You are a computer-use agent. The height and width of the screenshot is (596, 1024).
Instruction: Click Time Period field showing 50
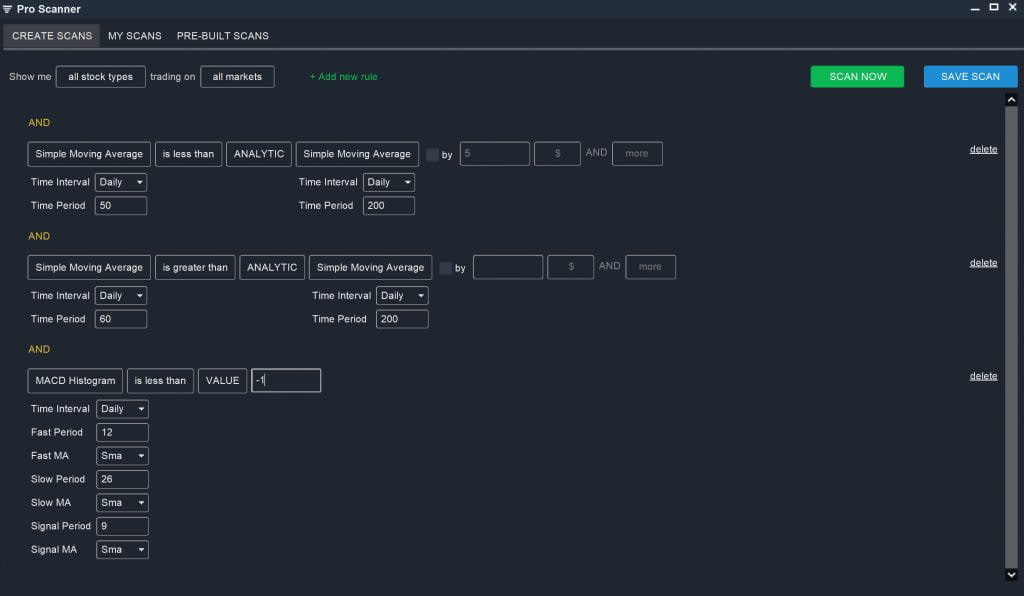pos(121,206)
